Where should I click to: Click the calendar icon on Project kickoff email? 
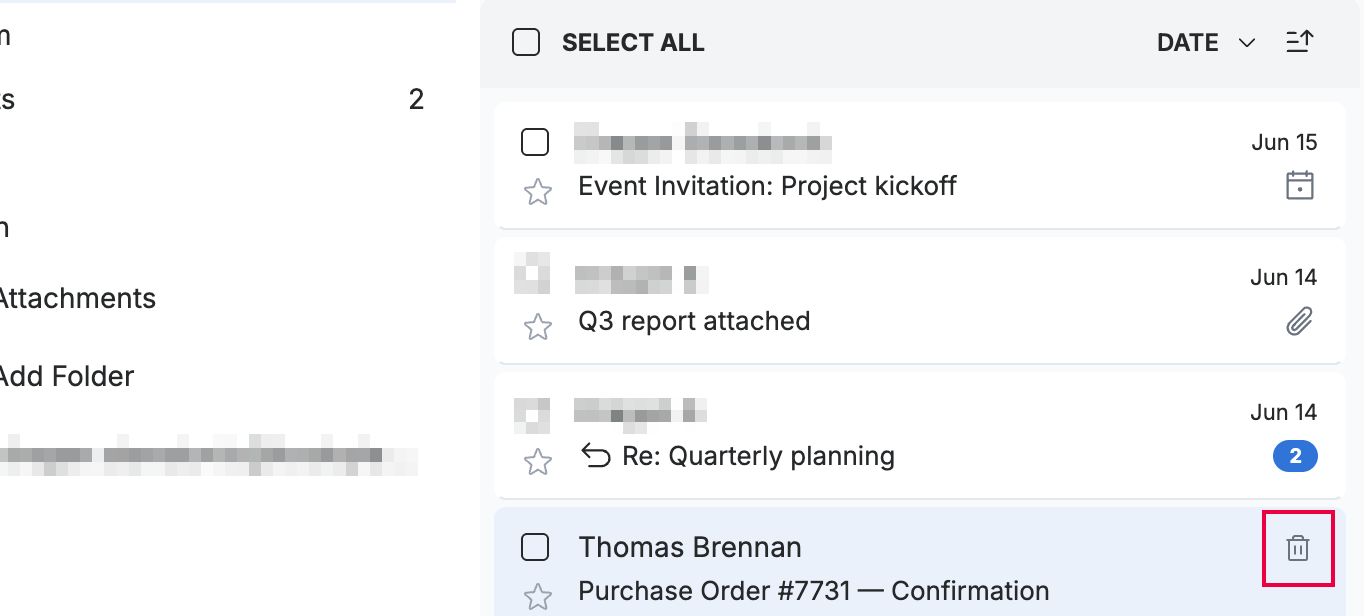pos(1299,186)
